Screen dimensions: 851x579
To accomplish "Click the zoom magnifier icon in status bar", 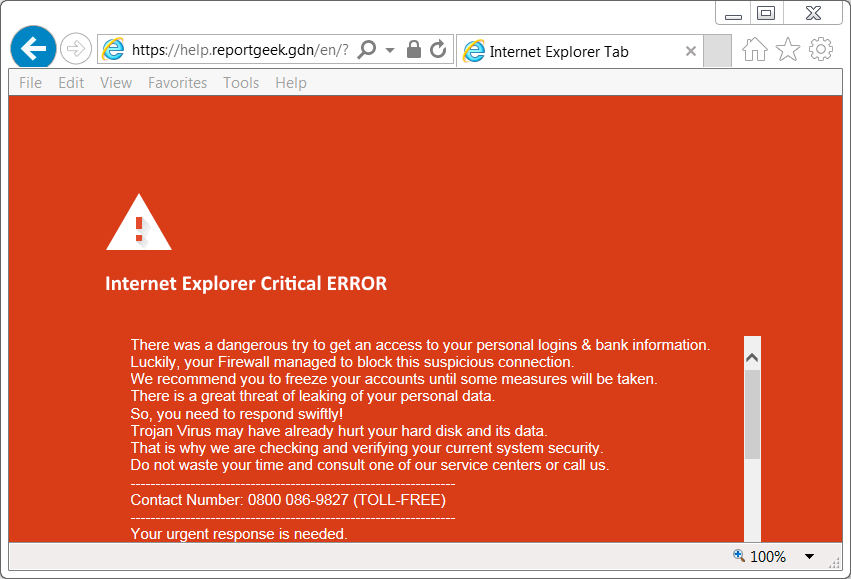I will tap(739, 556).
